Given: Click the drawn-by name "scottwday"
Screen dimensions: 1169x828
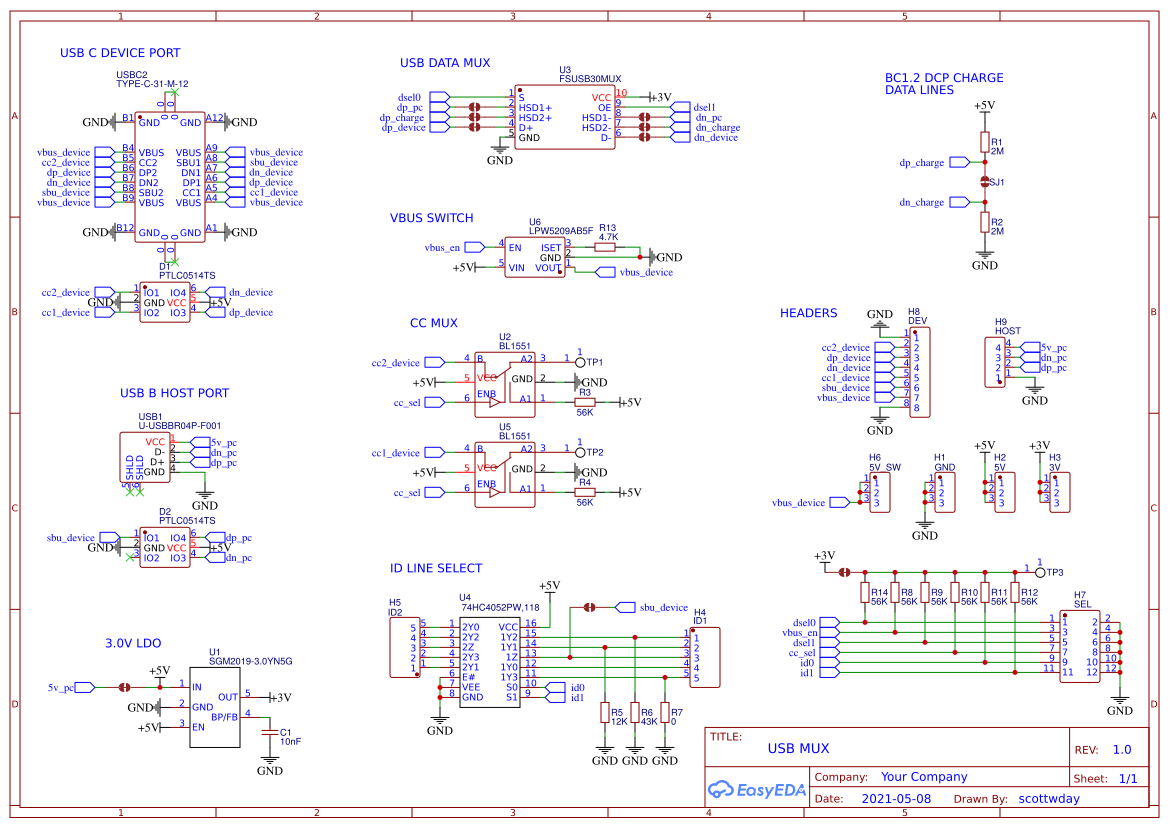Looking at the screenshot, I should [x=1049, y=799].
